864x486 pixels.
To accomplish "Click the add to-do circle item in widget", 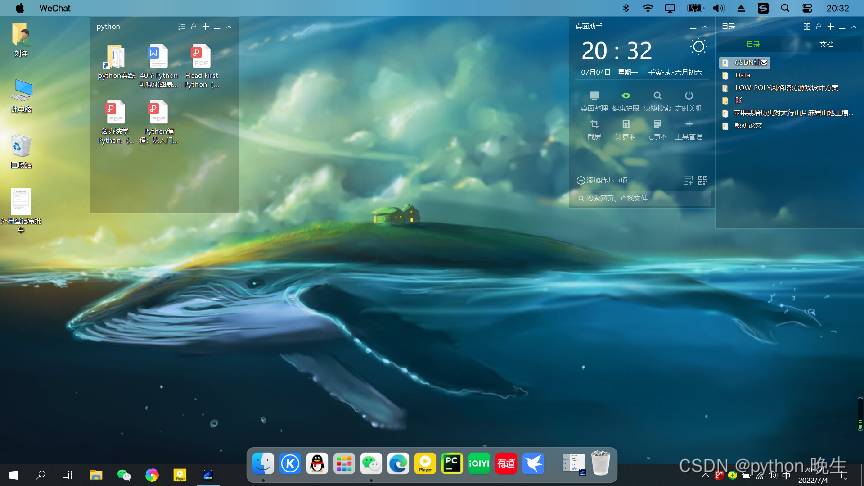I will (602, 180).
